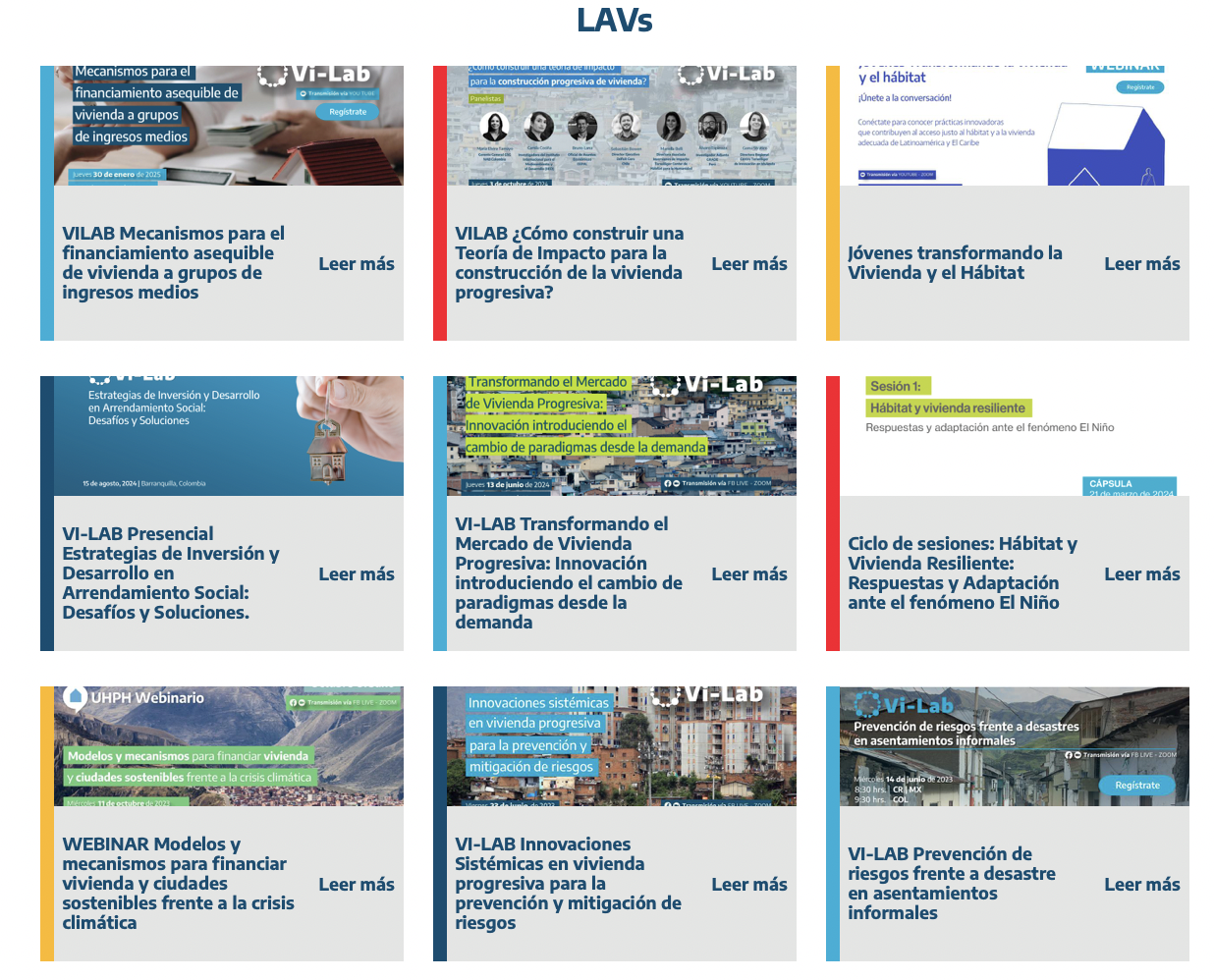Click Leer más for Transformando el Mercado card
The image size is (1214, 980).
pos(749,574)
